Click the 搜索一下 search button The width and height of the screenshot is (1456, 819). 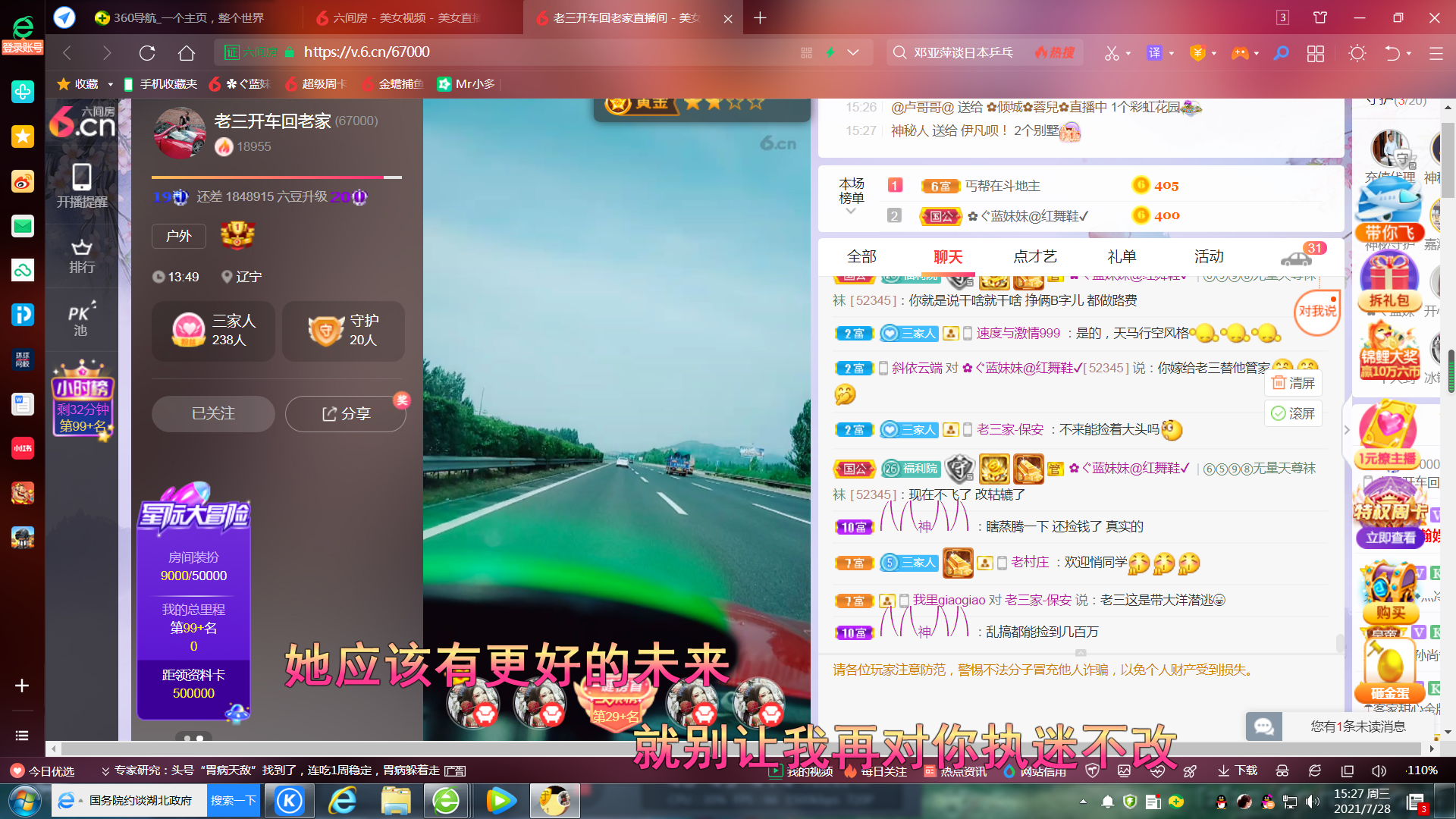coord(233,801)
